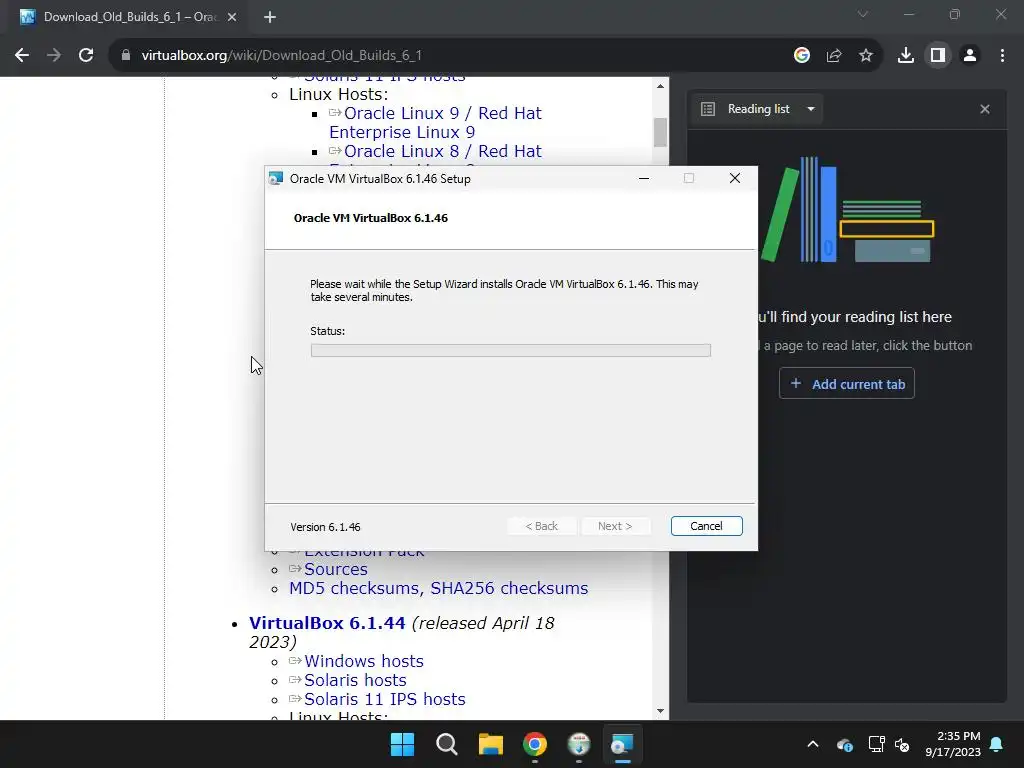The height and width of the screenshot is (768, 1024).
Task: Close the Reading list side panel
Action: (x=985, y=109)
